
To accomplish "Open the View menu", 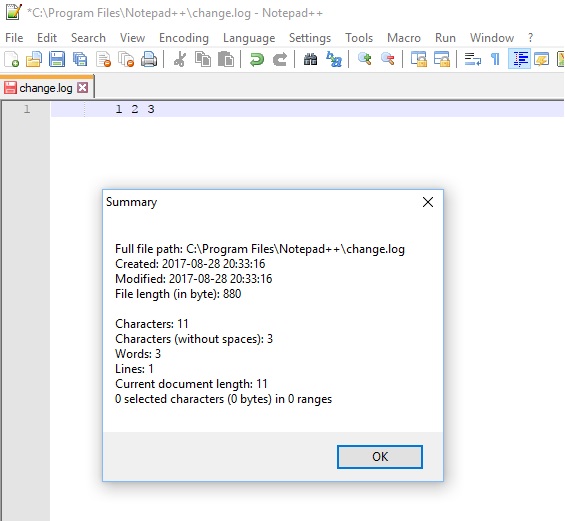I will pos(132,38).
